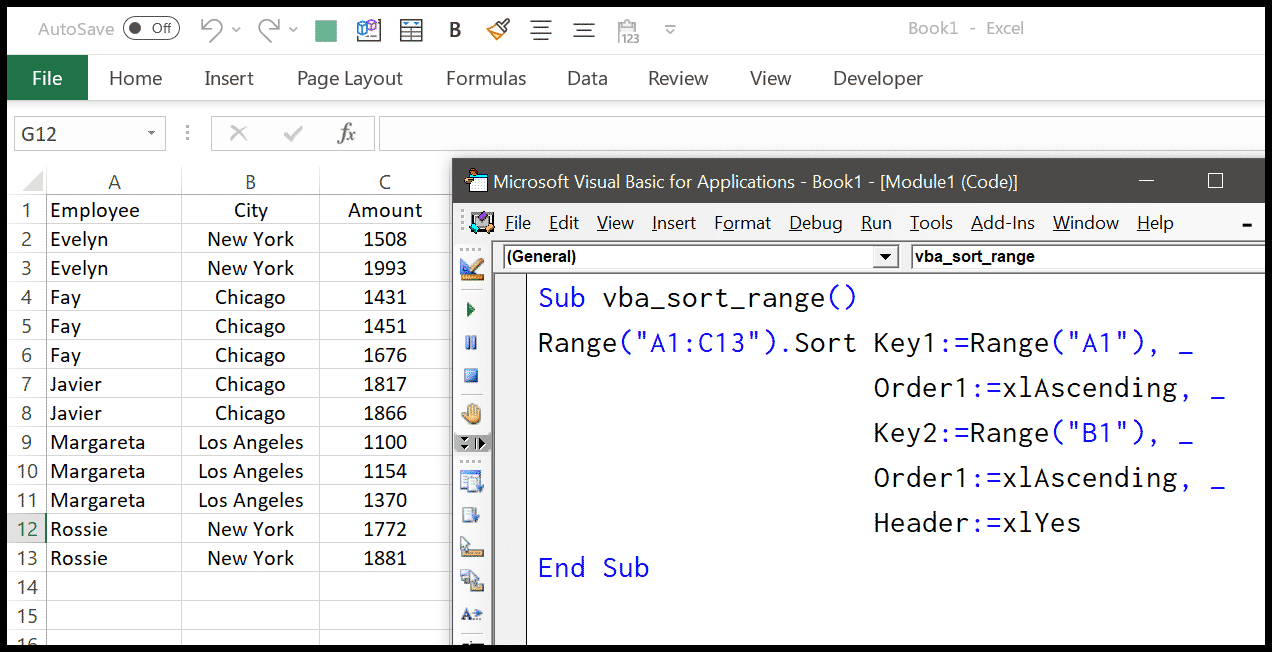Image resolution: width=1272 pixels, height=652 pixels.
Task: Select the Employee header cell
Action: coord(114,210)
